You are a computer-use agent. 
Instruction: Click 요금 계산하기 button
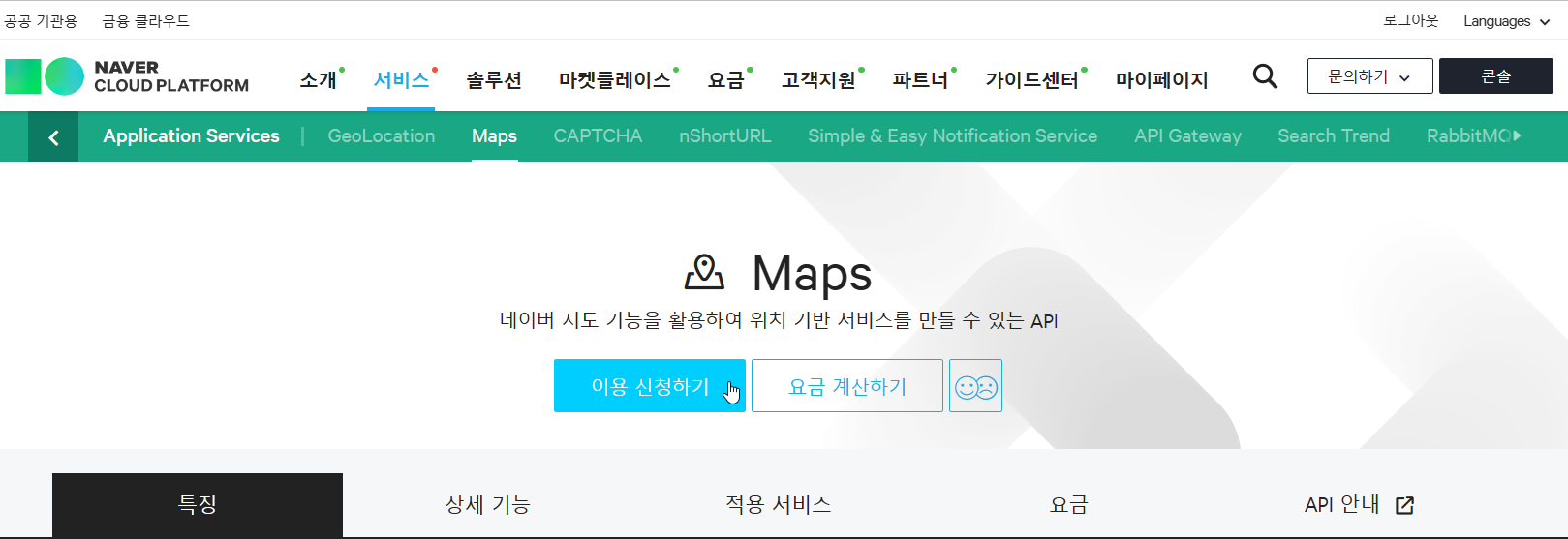(x=847, y=386)
